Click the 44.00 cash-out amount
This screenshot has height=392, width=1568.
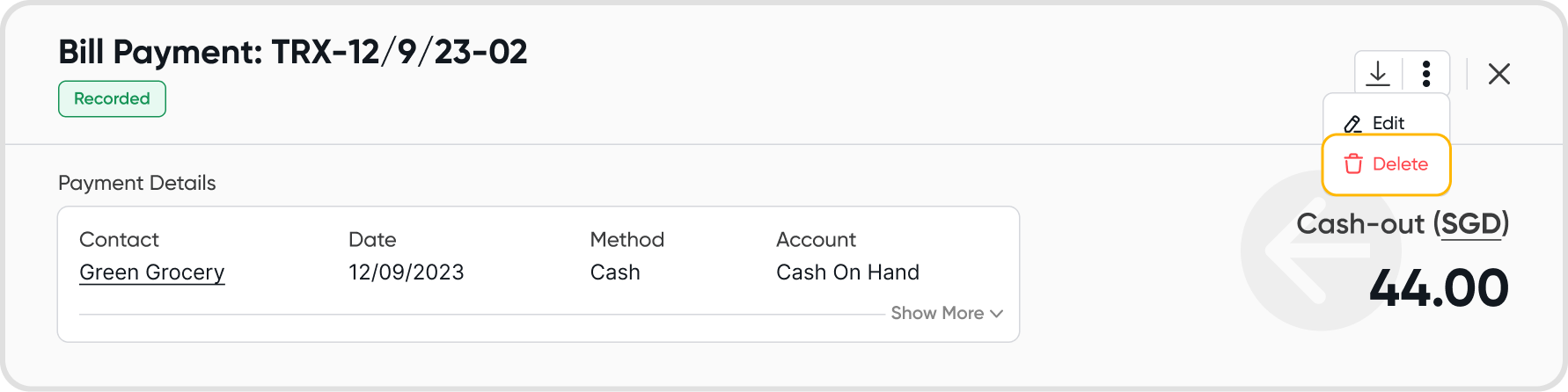coord(1439,288)
